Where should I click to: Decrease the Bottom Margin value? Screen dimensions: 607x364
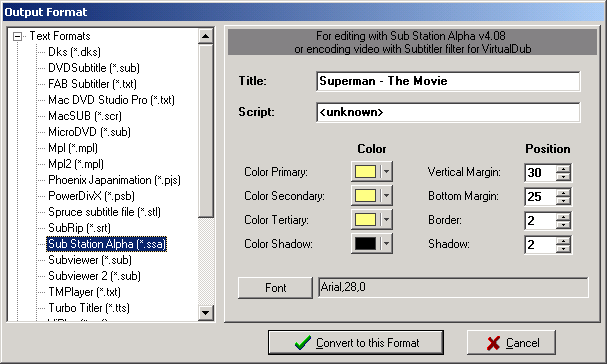coord(563,201)
